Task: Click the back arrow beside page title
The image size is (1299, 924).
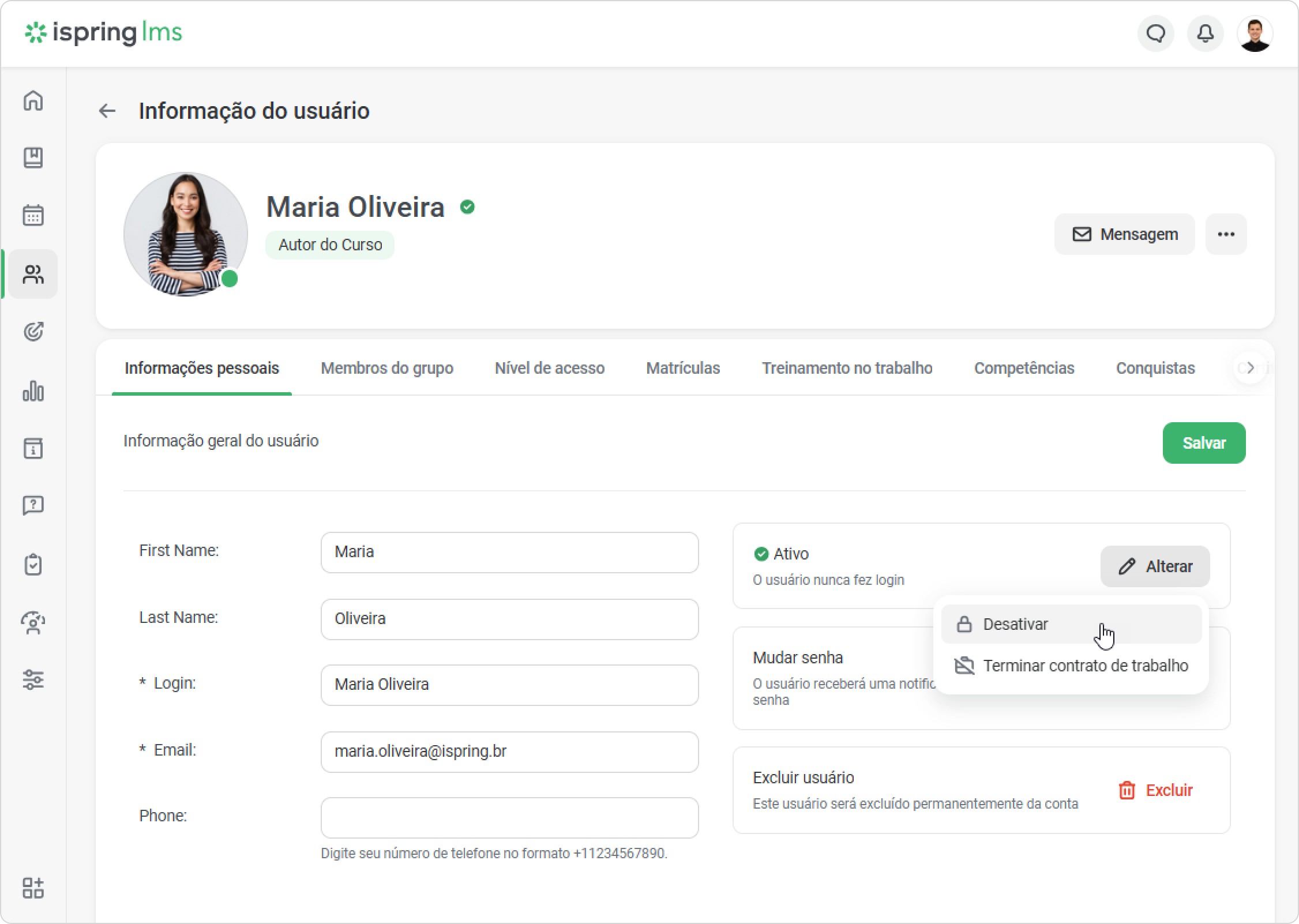Action: (x=107, y=111)
